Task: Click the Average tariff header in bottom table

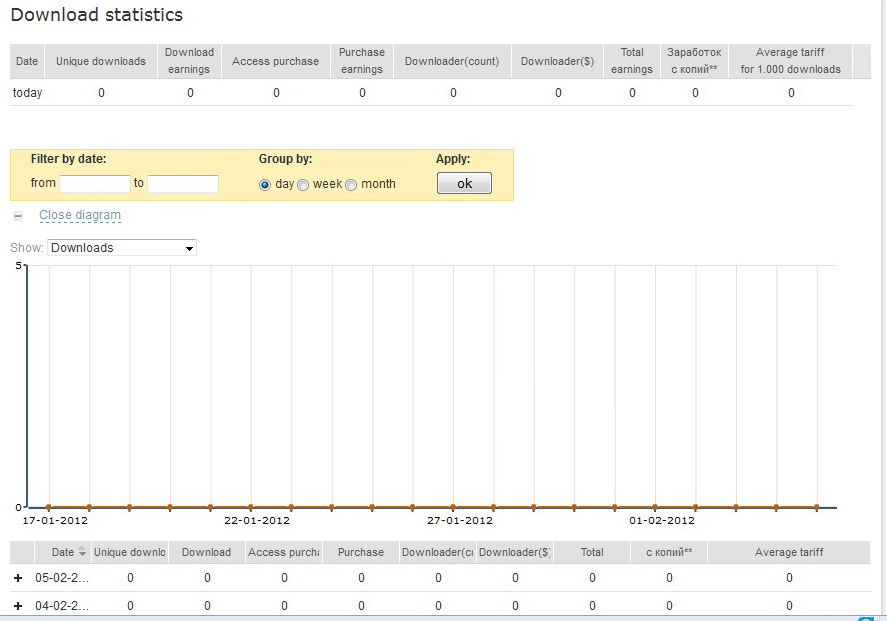Action: pyautogui.click(x=789, y=552)
